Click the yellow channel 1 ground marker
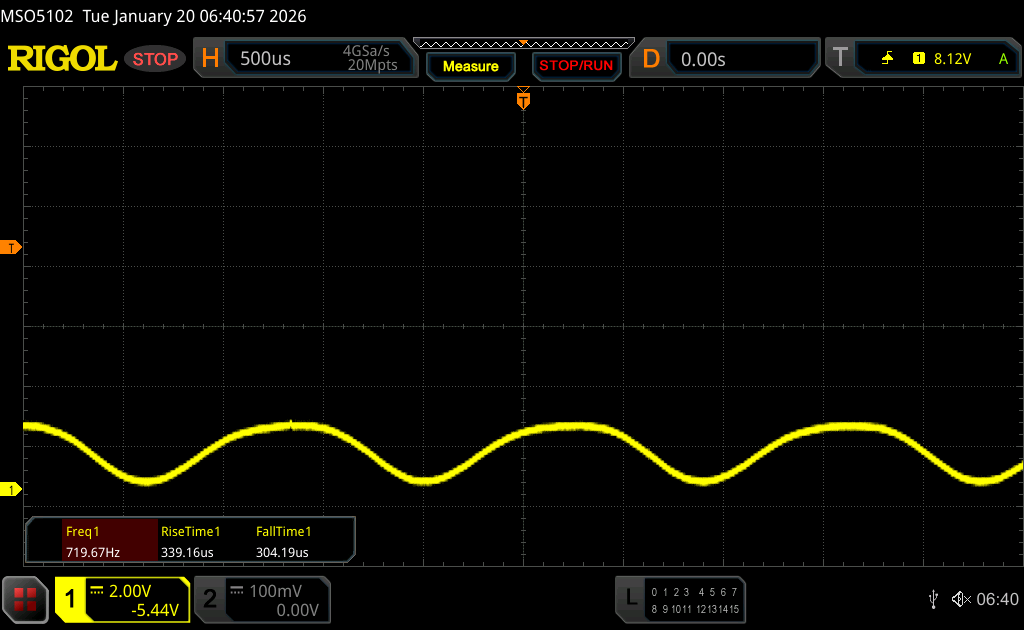This screenshot has height=630, width=1024. (x=12, y=489)
